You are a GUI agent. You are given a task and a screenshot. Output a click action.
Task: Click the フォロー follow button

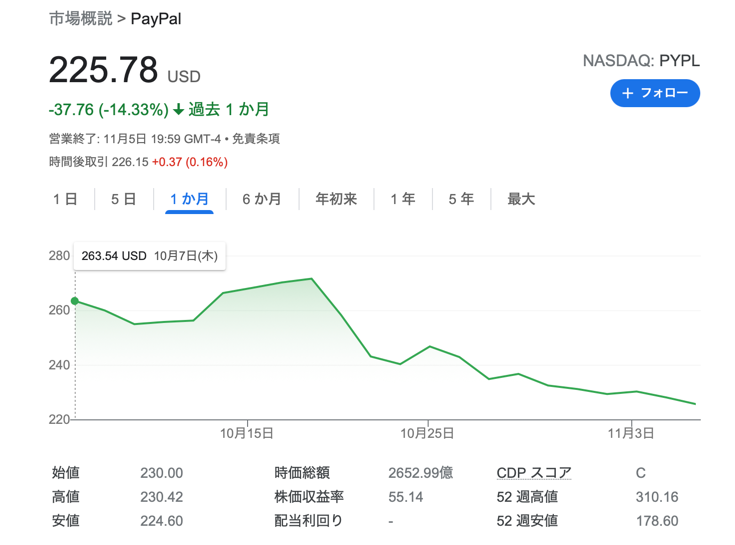(x=655, y=93)
